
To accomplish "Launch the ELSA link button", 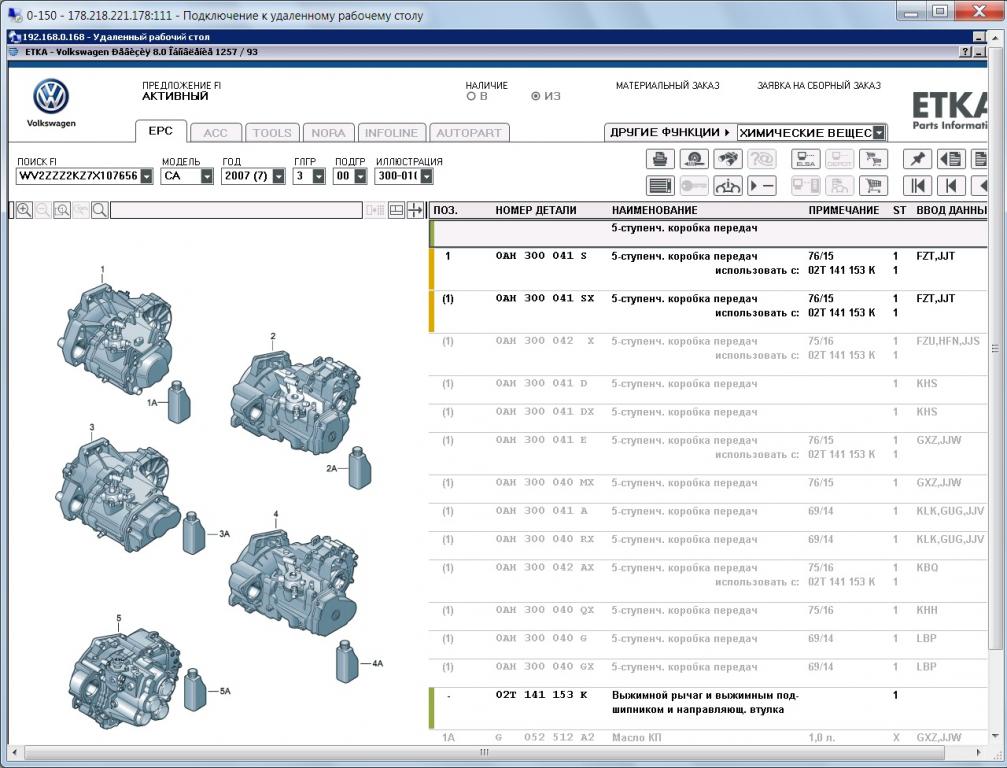I will tap(805, 159).
